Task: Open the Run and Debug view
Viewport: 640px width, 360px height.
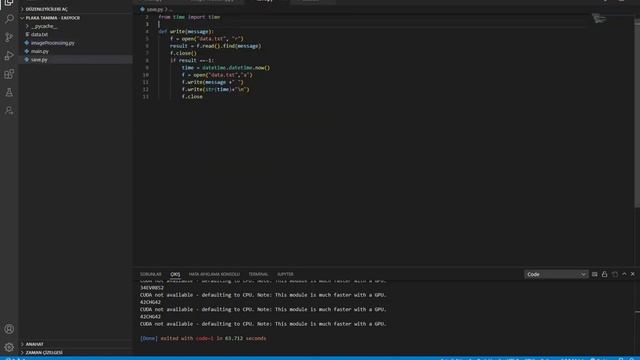Action: 9,56
